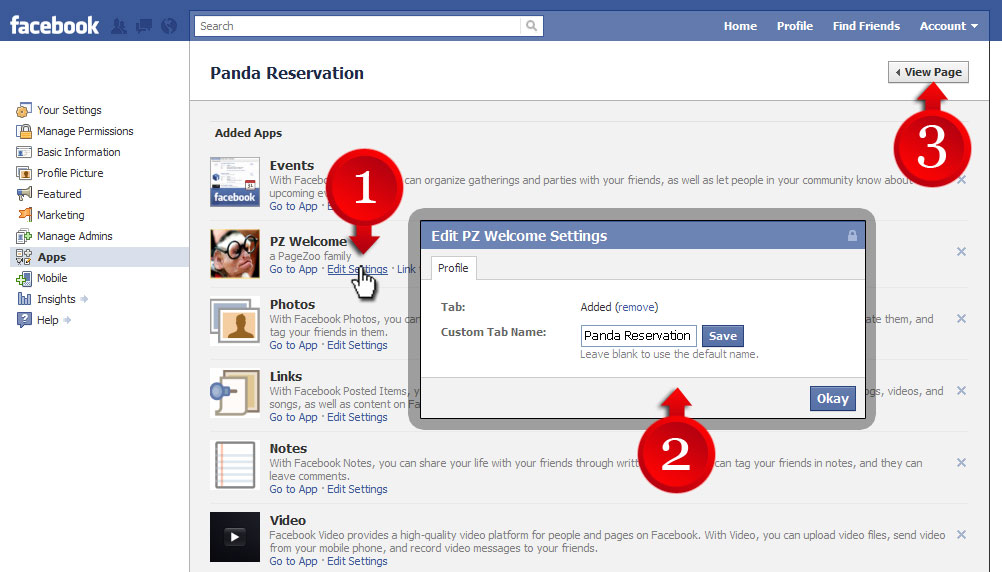Remove the Photos app with X
This screenshot has height=572, width=1002.
[x=961, y=319]
